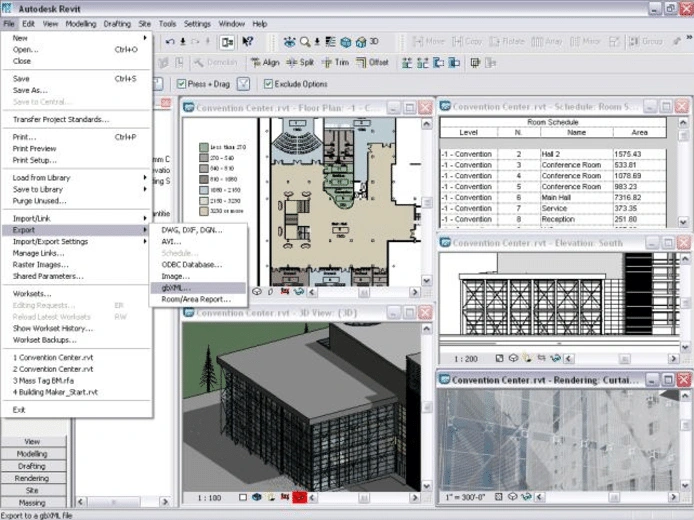This screenshot has width=694, height=520.
Task: Switch to the Massing design bar tab
Action: point(32,503)
